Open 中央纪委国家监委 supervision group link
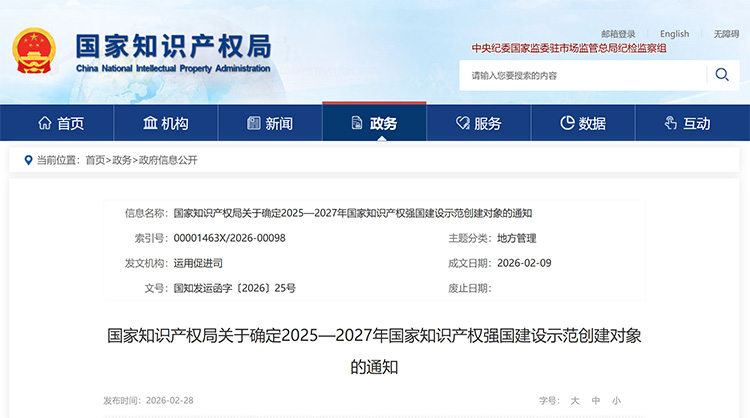Viewport: 750px width, 418px height. pyautogui.click(x=569, y=48)
